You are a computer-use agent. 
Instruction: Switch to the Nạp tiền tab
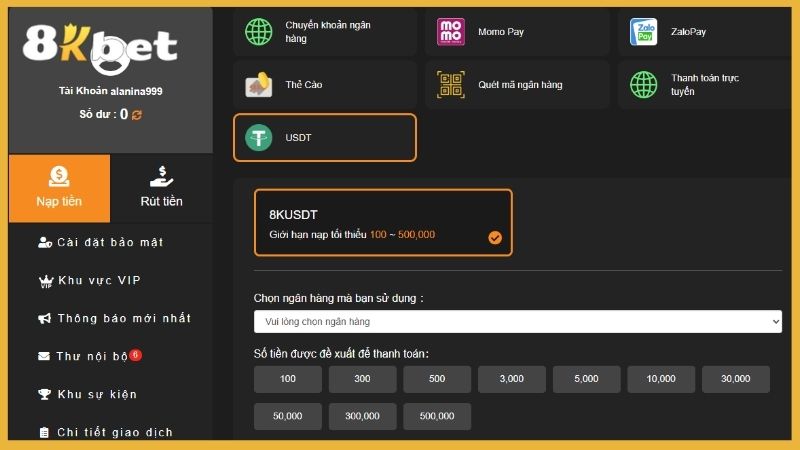(x=59, y=188)
